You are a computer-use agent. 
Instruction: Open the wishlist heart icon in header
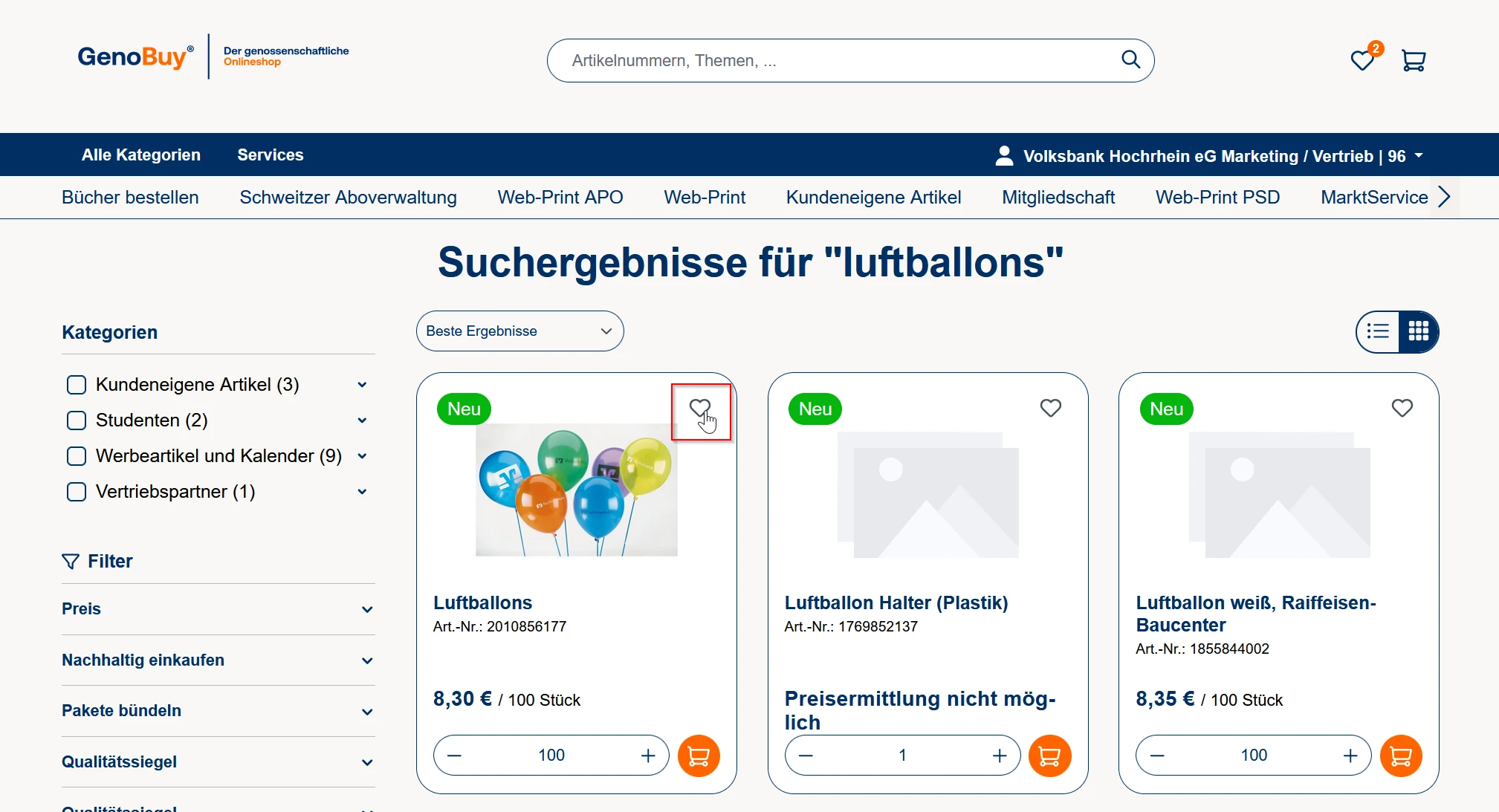[x=1362, y=60]
